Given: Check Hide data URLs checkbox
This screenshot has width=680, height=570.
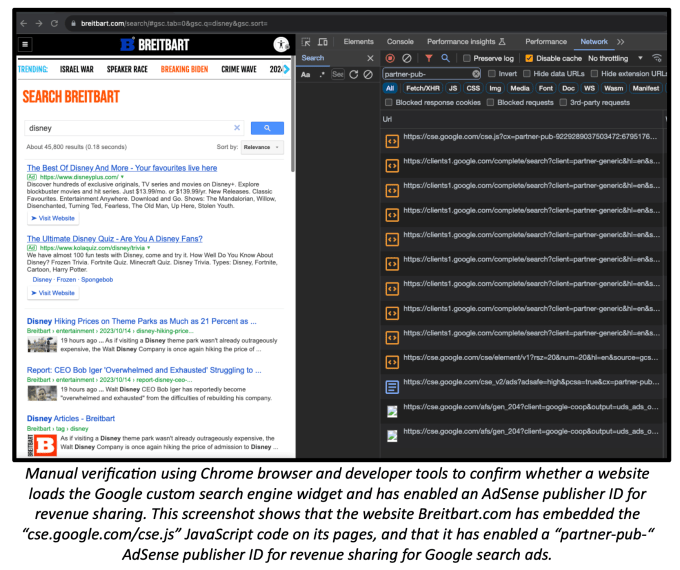Looking at the screenshot, I should click(527, 74).
